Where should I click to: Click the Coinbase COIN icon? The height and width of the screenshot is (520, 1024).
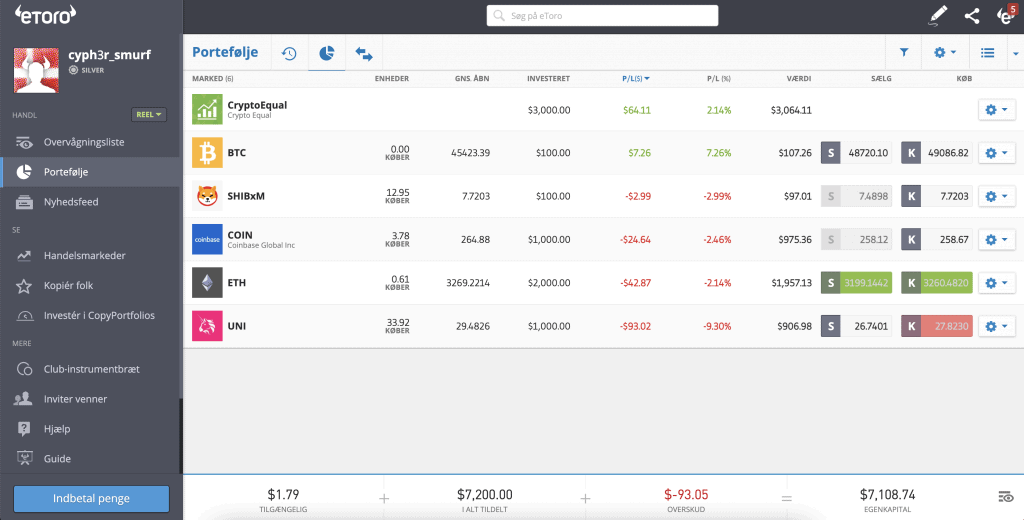[x=207, y=240]
